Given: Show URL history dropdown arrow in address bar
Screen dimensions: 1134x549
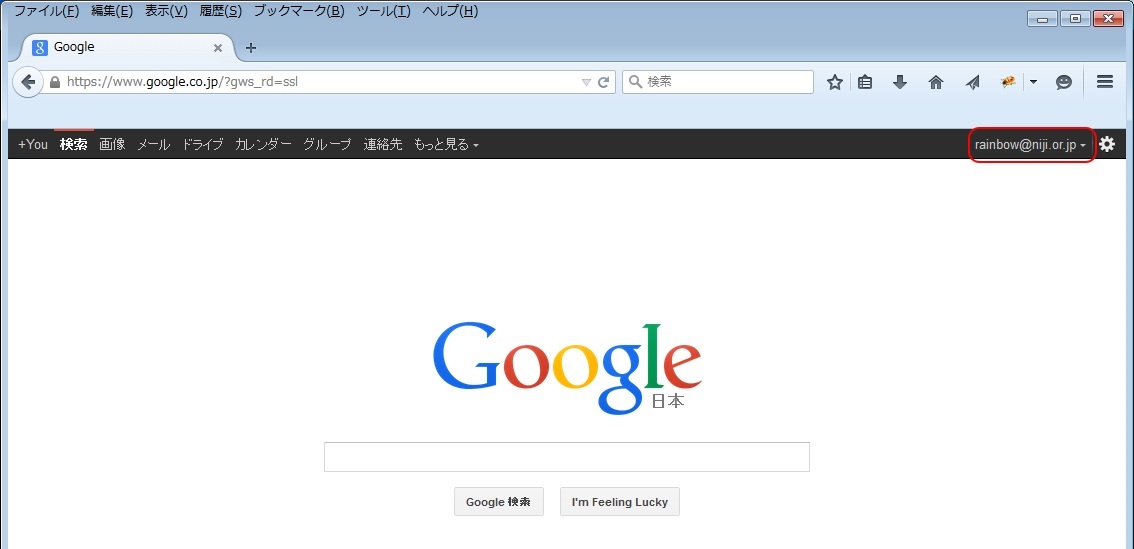Looking at the screenshot, I should (x=587, y=82).
